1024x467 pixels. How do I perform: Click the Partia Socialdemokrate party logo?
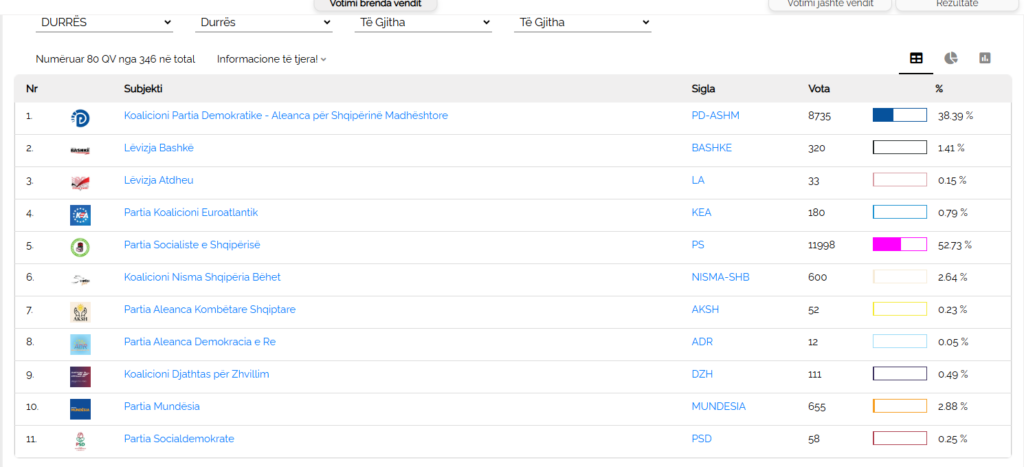click(x=80, y=440)
